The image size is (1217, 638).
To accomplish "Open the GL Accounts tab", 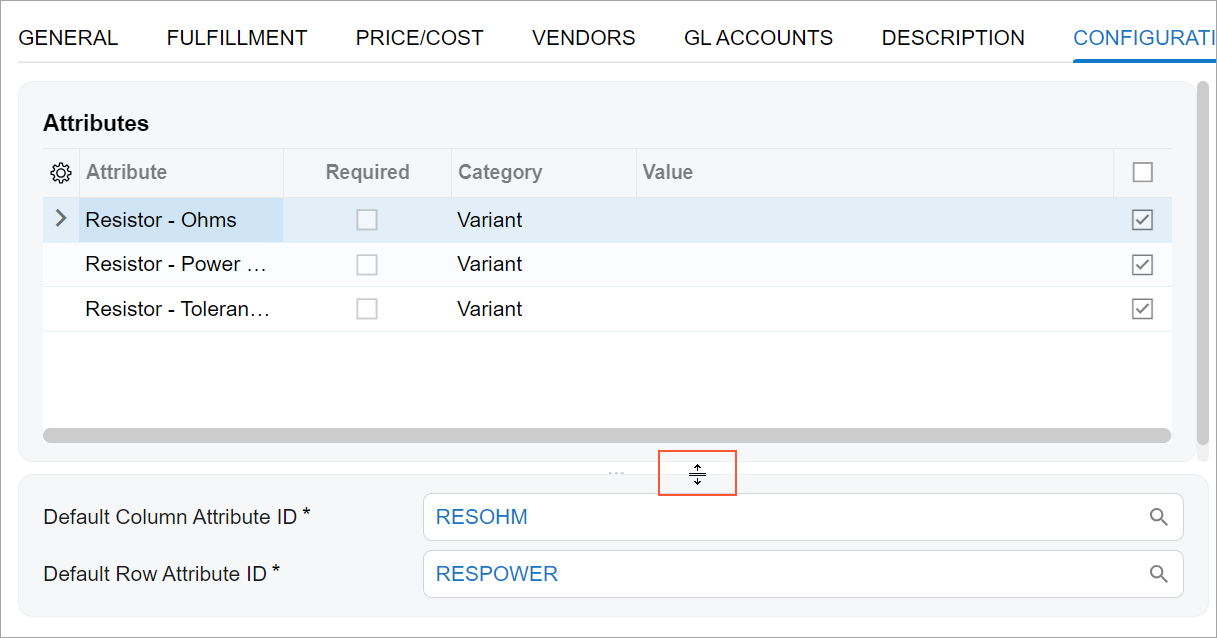I will (758, 38).
